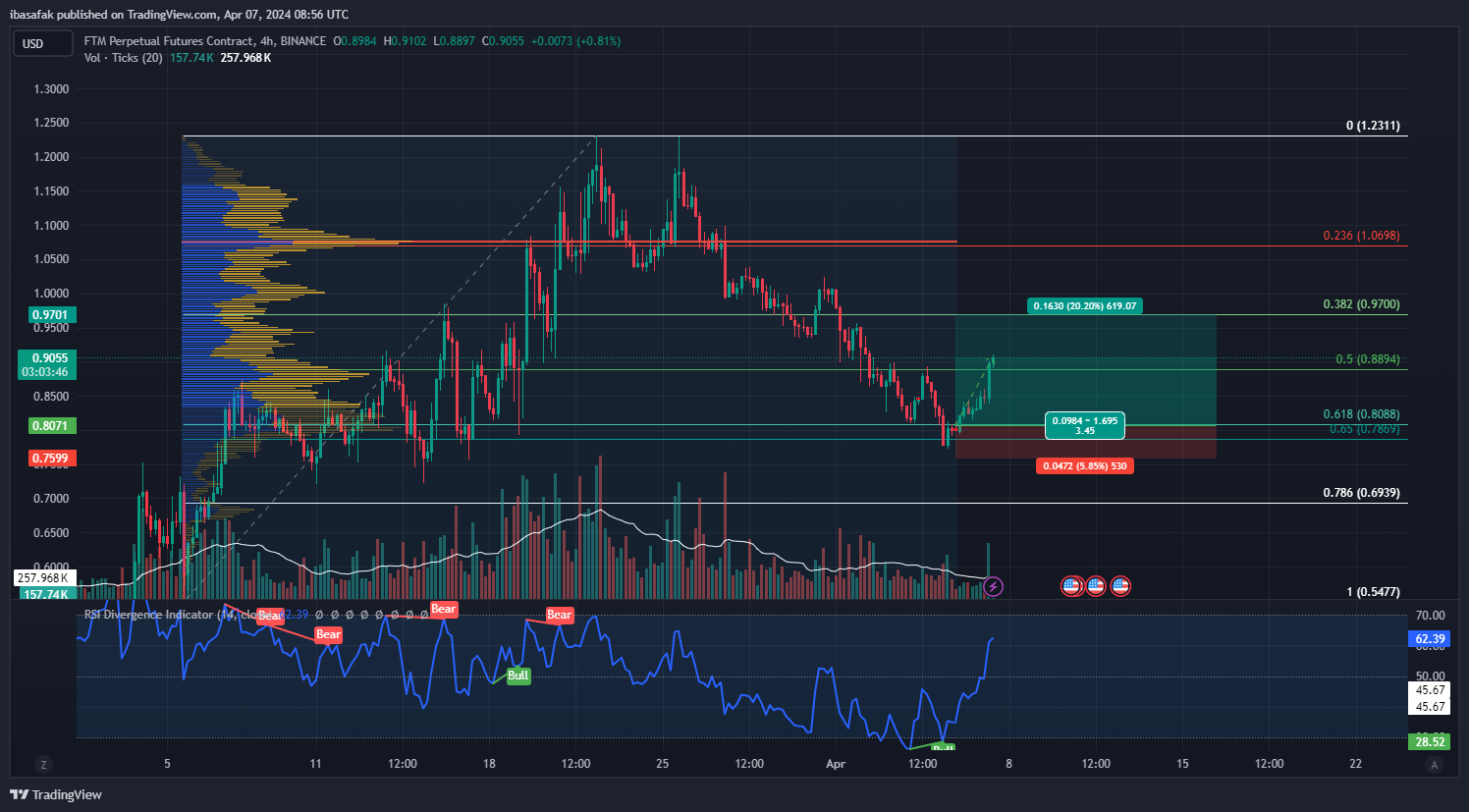The height and width of the screenshot is (812, 1469).
Task: Click the 25 date label on the time axis
Action: click(x=663, y=764)
